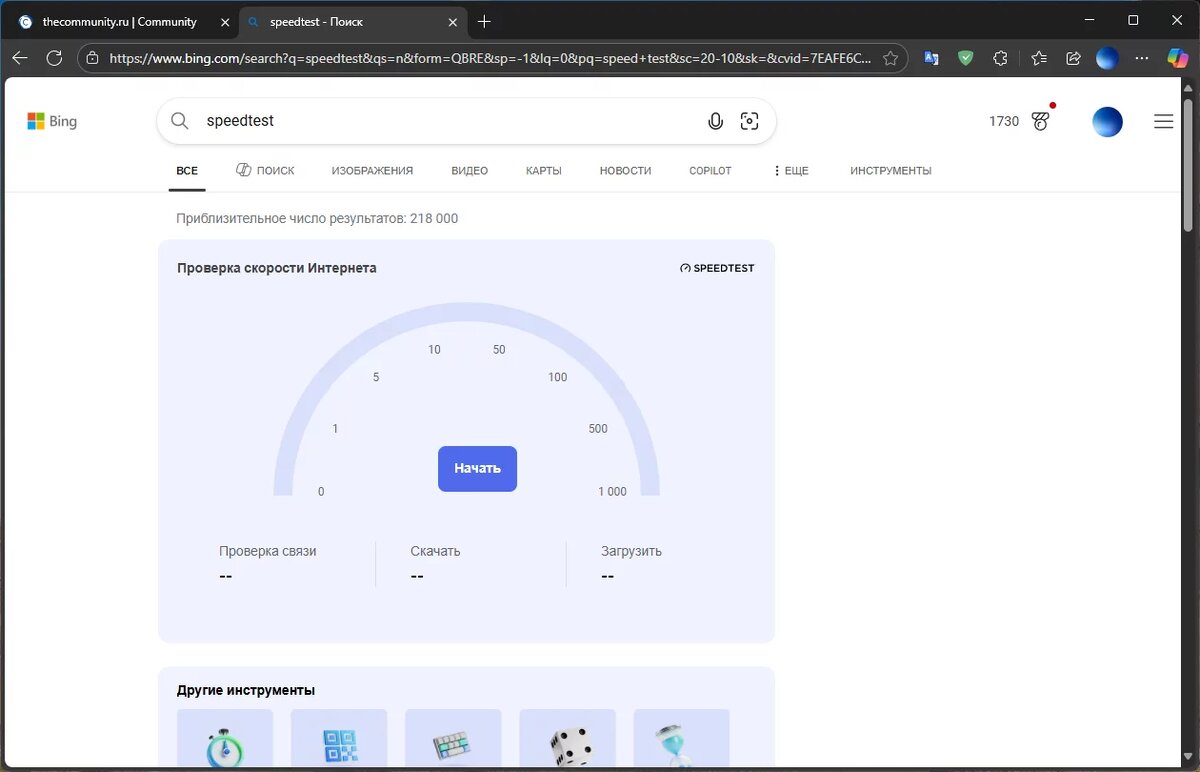The height and width of the screenshot is (772, 1200).
Task: Select the ВСЕ search tab
Action: point(187,171)
